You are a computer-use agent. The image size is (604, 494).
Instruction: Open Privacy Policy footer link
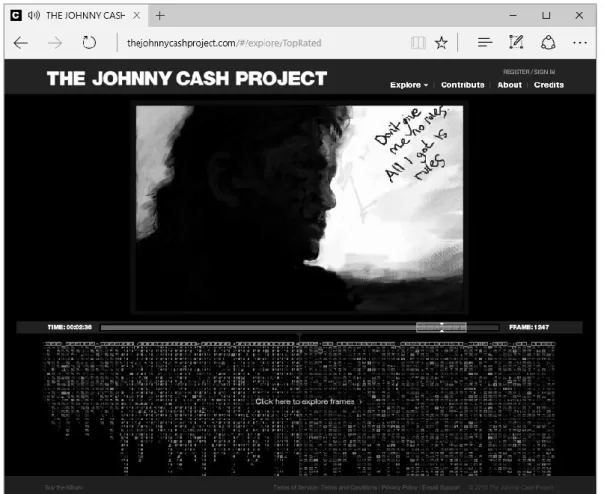click(x=399, y=487)
